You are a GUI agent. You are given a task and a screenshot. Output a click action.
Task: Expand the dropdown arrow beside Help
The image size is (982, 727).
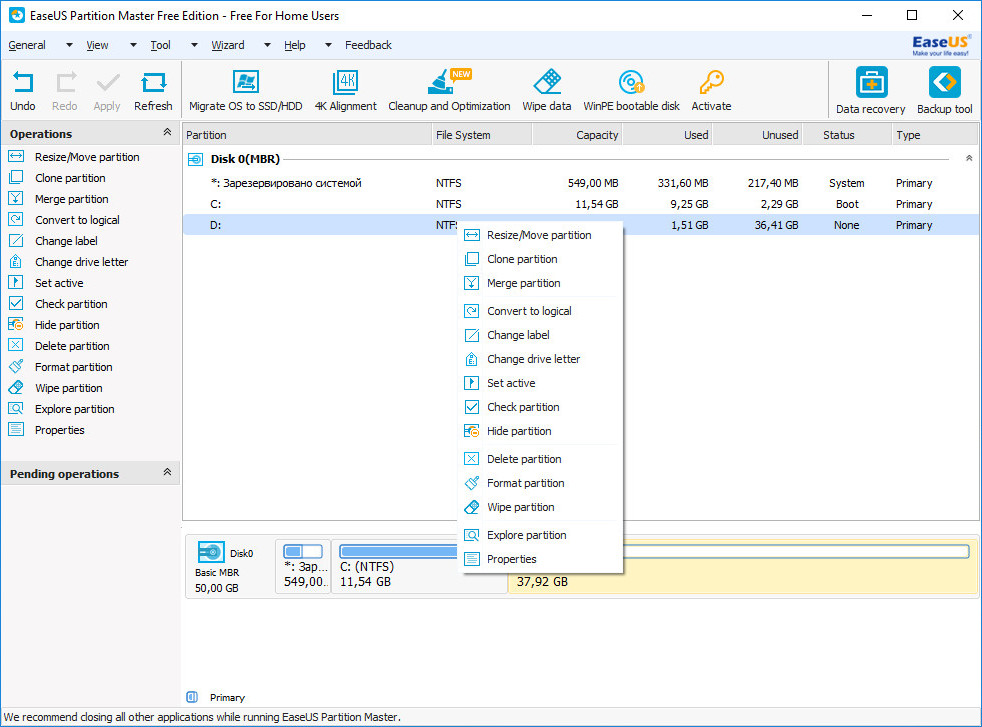click(x=328, y=45)
